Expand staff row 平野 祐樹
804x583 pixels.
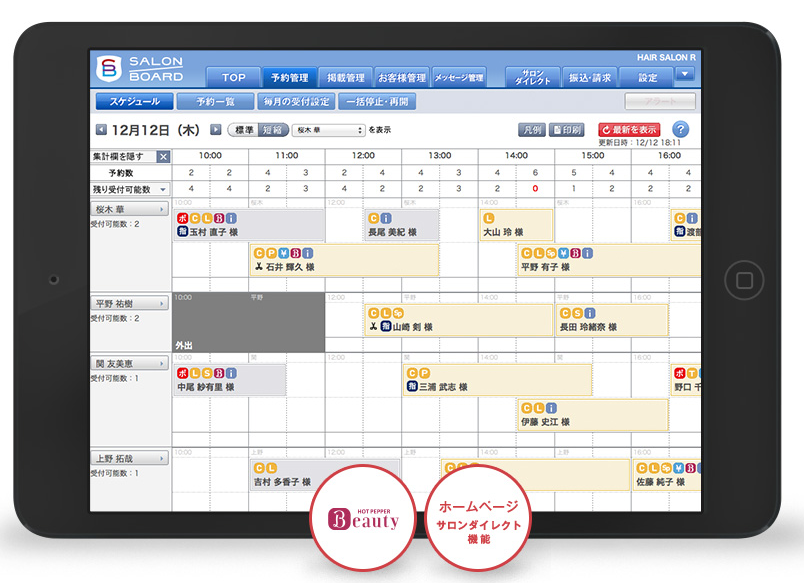130,303
